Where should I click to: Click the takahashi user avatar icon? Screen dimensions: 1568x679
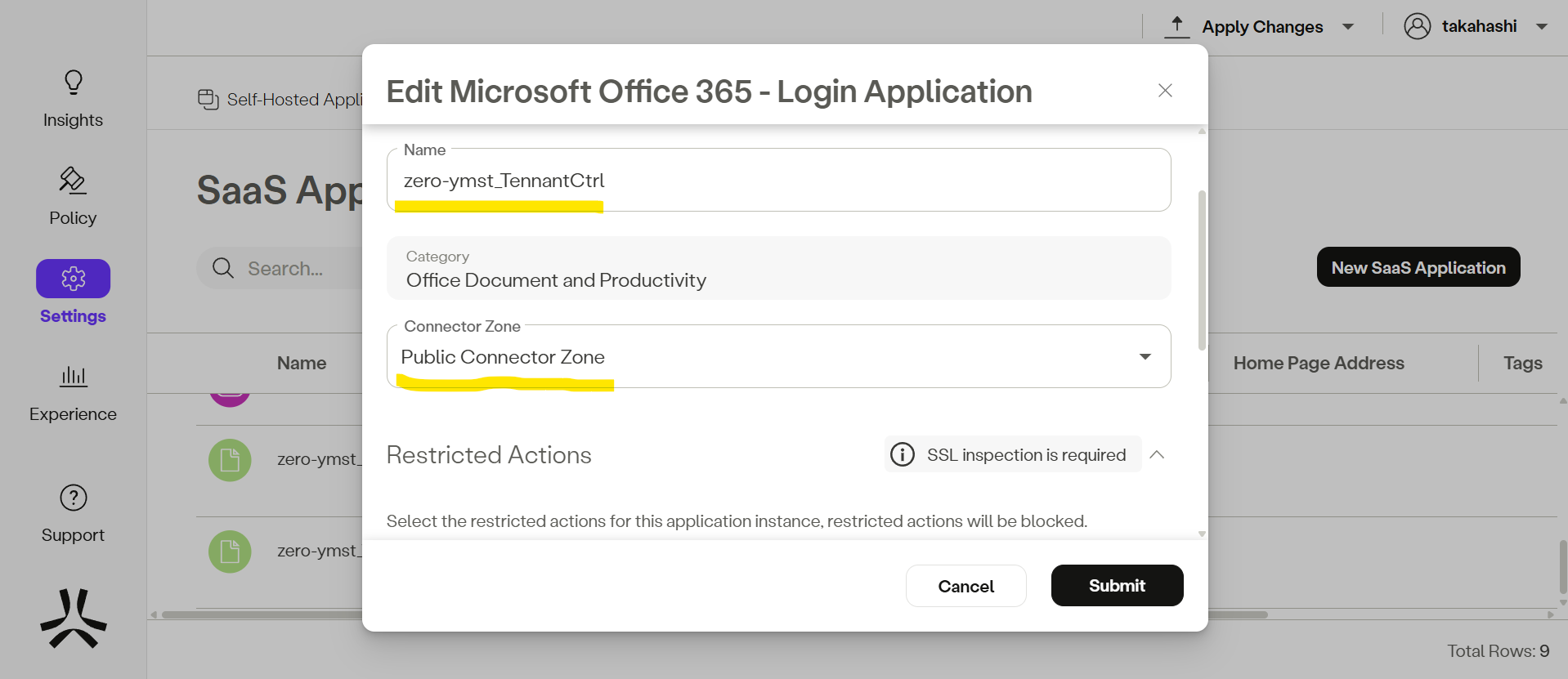point(1417,26)
